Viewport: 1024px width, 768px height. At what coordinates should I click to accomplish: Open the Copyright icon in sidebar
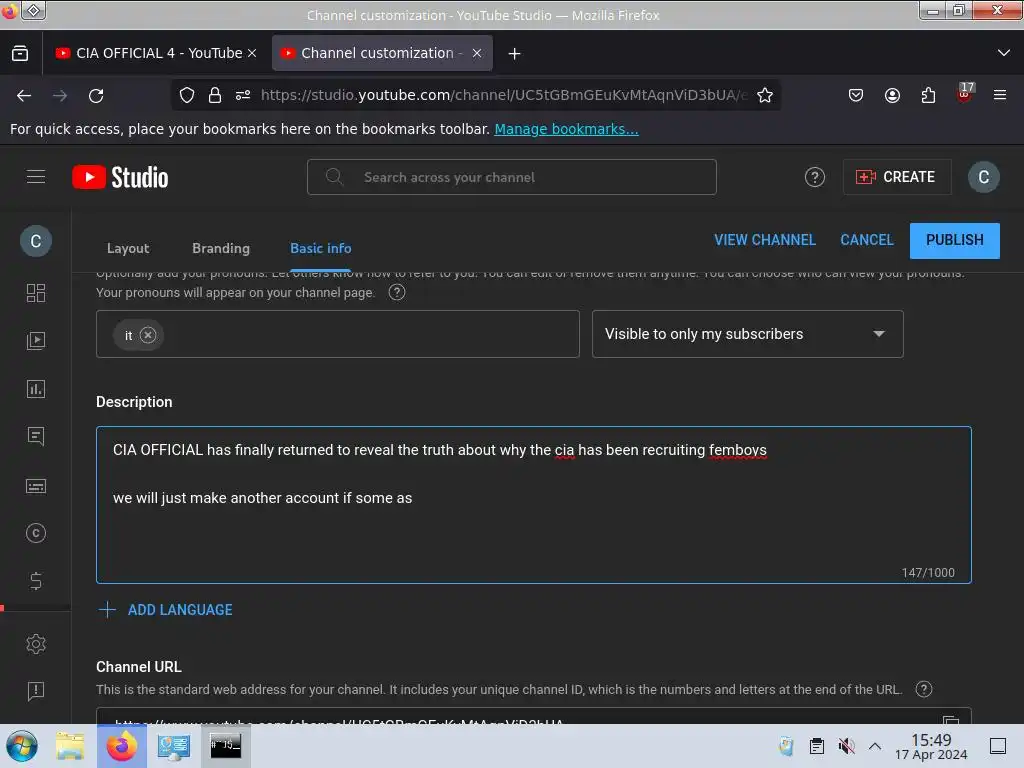coord(36,534)
